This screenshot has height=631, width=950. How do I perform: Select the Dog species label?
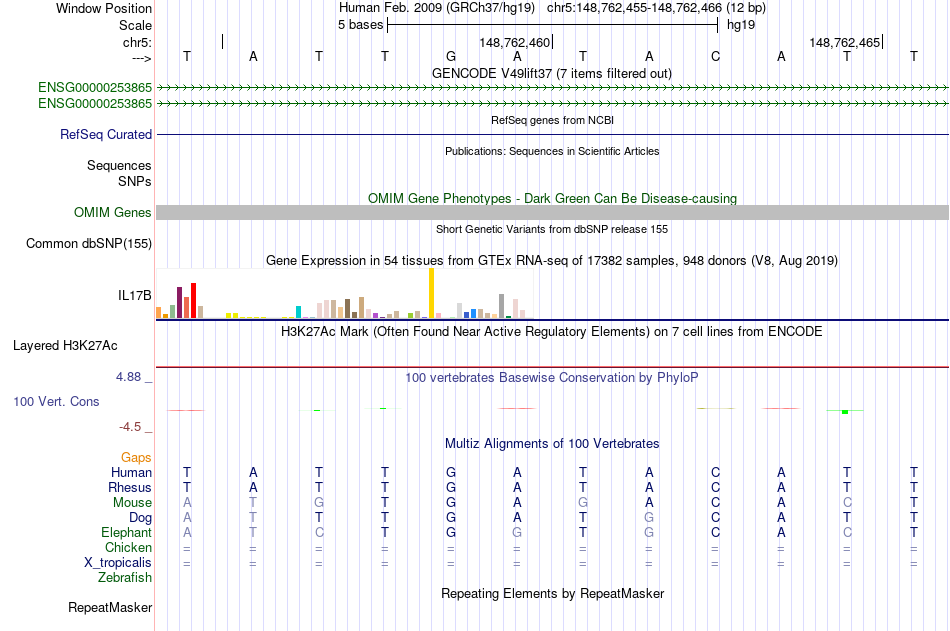140,518
